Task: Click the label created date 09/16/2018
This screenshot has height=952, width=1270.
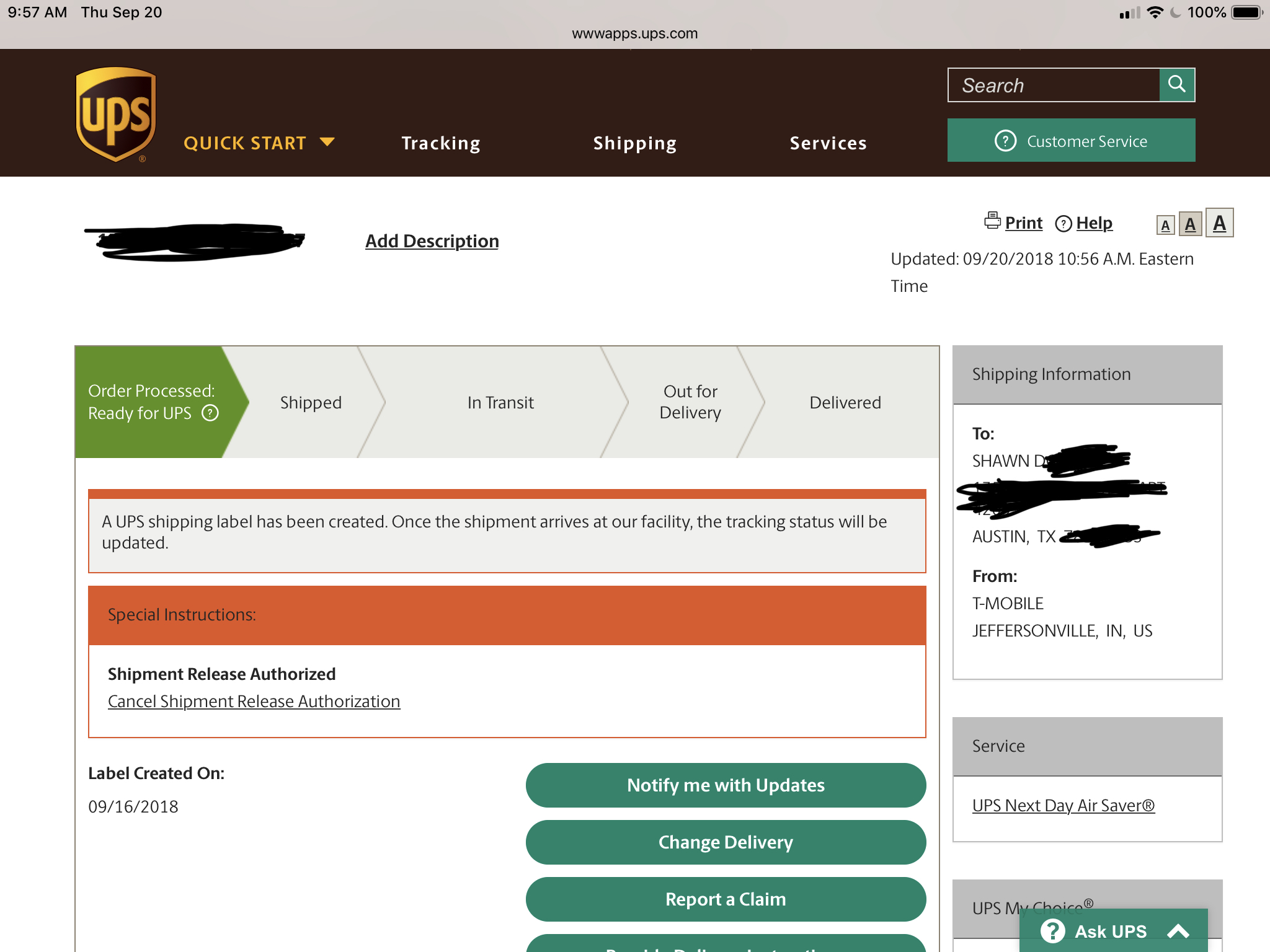Action: pos(133,806)
